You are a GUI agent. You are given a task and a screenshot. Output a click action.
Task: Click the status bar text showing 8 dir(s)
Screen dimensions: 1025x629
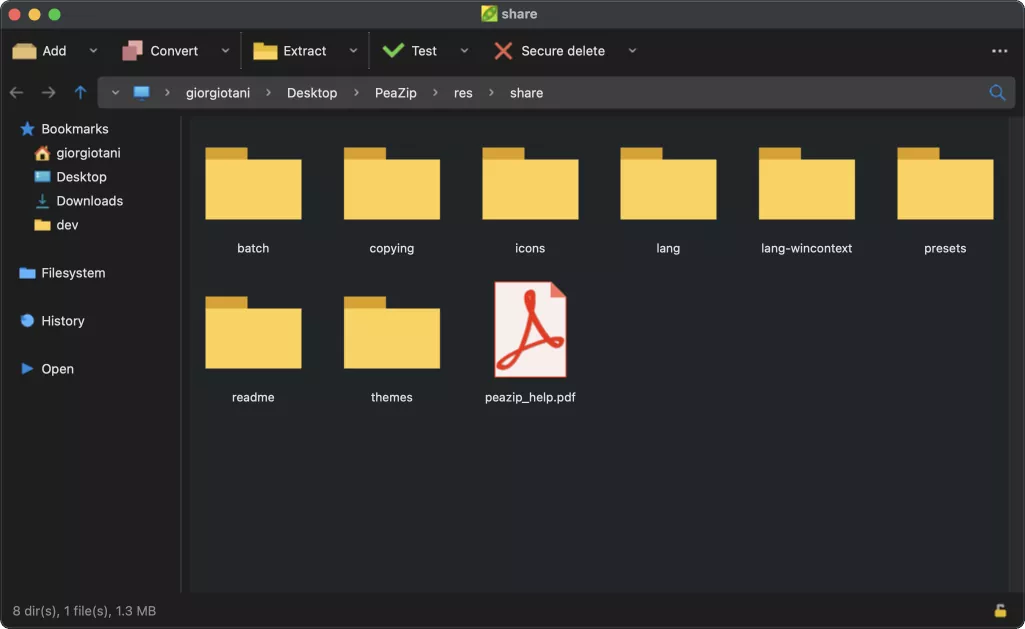tap(84, 611)
